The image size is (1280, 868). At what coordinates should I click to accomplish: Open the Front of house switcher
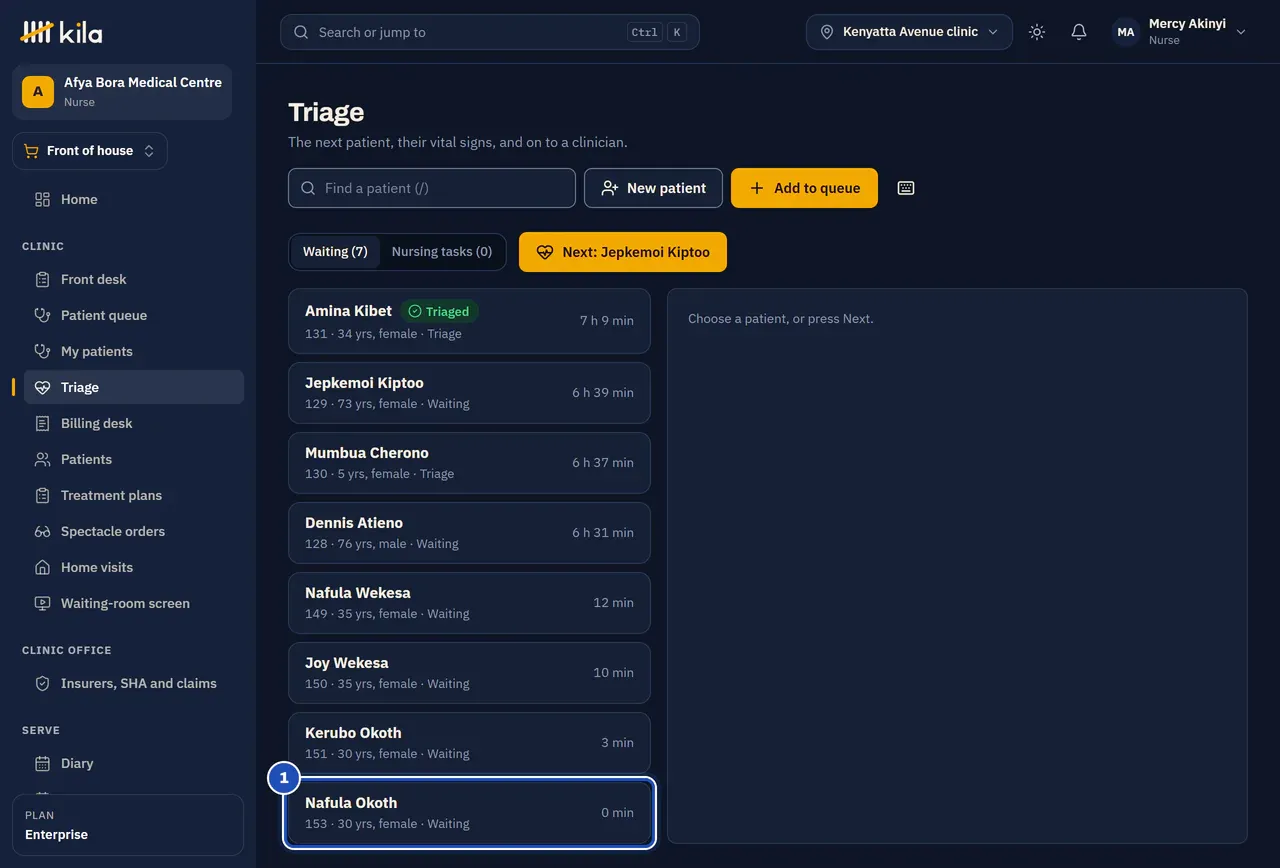90,151
